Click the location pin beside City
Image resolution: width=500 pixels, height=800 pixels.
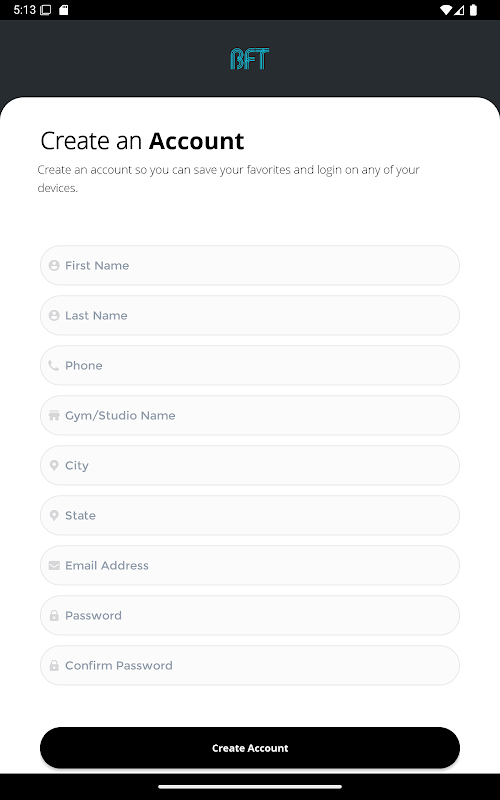coord(54,465)
